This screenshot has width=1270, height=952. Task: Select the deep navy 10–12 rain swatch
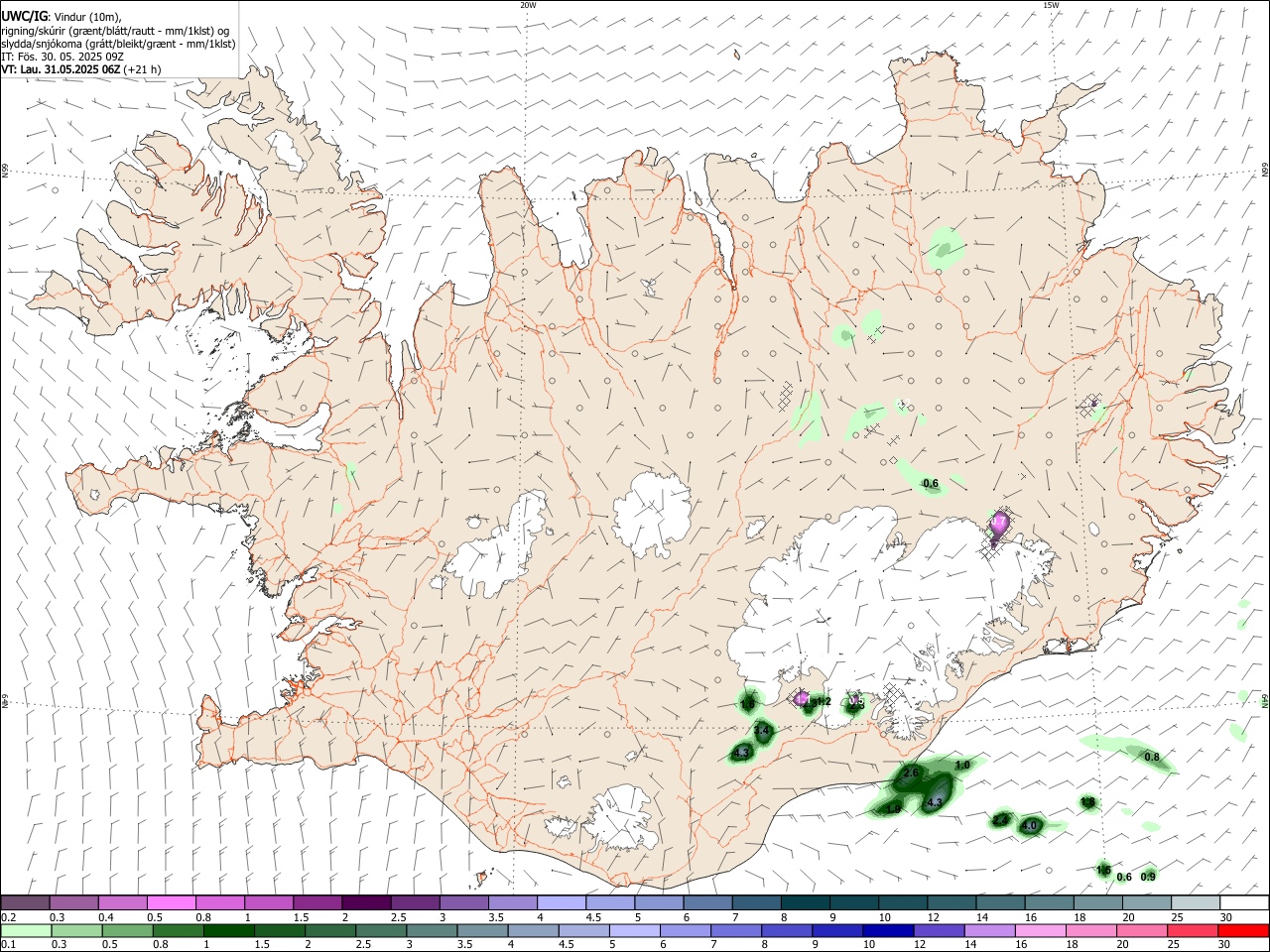[x=887, y=931]
